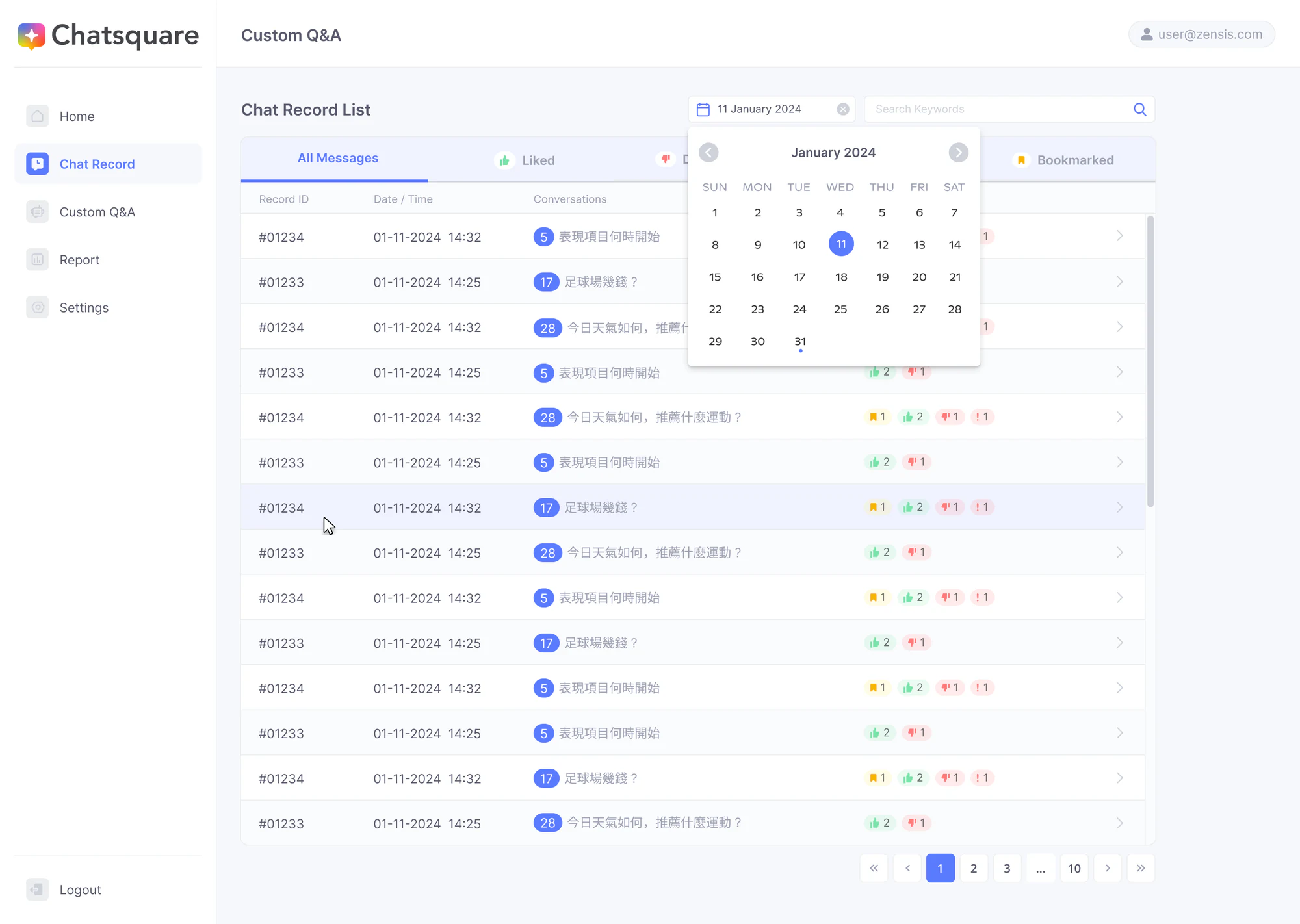Jump to last page double-arrow
1300x924 pixels.
pyautogui.click(x=1141, y=868)
